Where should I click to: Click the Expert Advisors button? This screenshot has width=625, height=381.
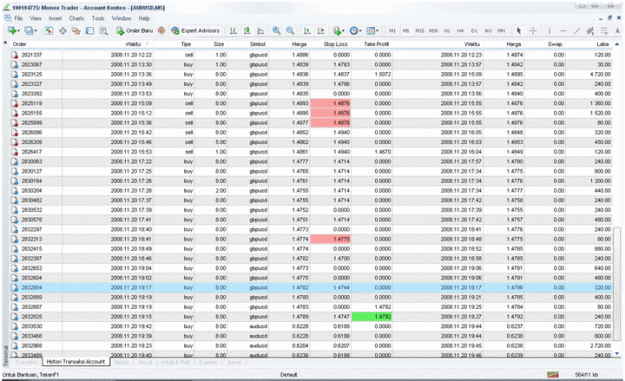pyautogui.click(x=196, y=31)
